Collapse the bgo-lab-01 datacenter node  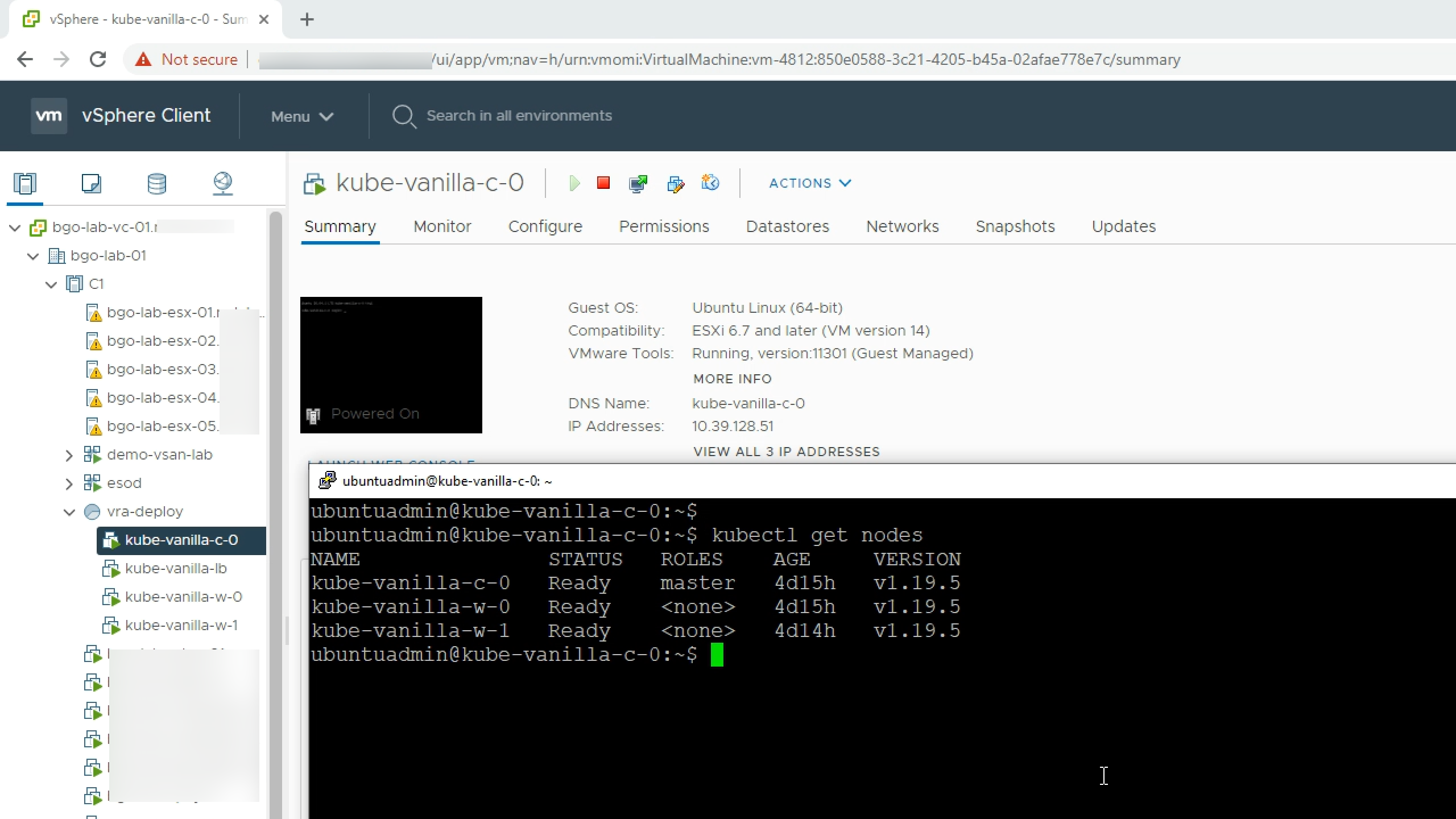(33, 257)
